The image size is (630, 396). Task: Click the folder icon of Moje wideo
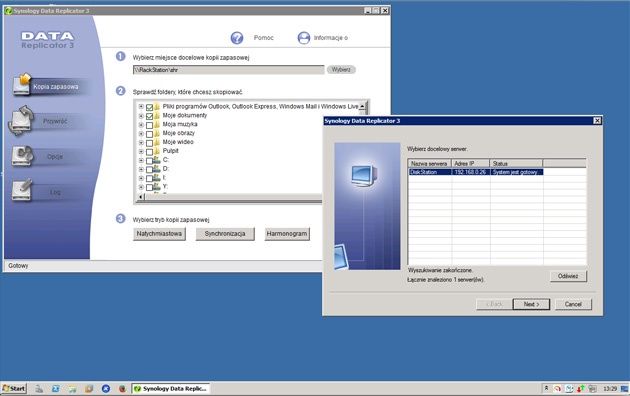tap(157, 142)
